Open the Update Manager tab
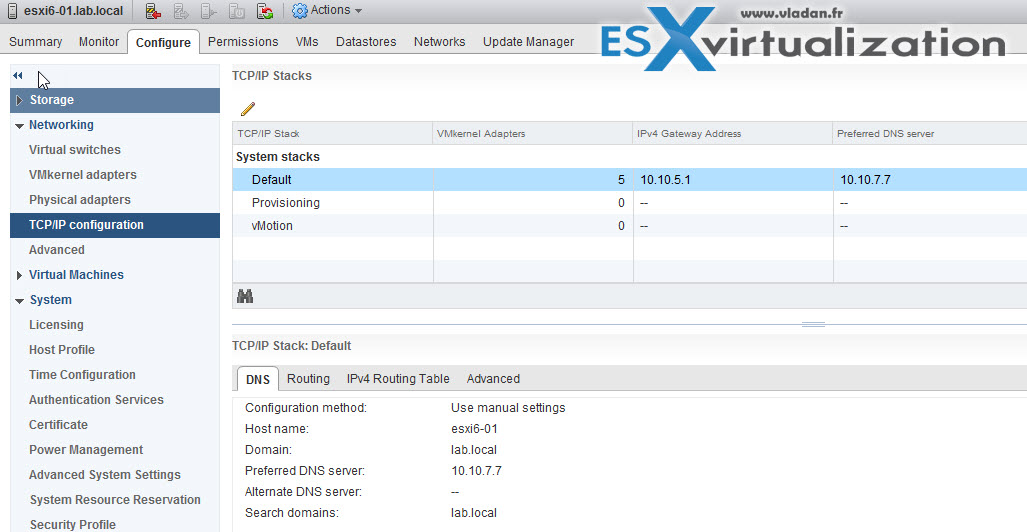The height and width of the screenshot is (532, 1027). click(529, 42)
